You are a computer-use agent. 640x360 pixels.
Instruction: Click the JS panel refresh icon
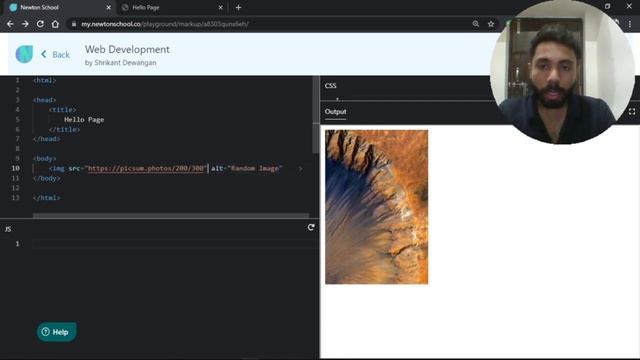pyautogui.click(x=311, y=227)
